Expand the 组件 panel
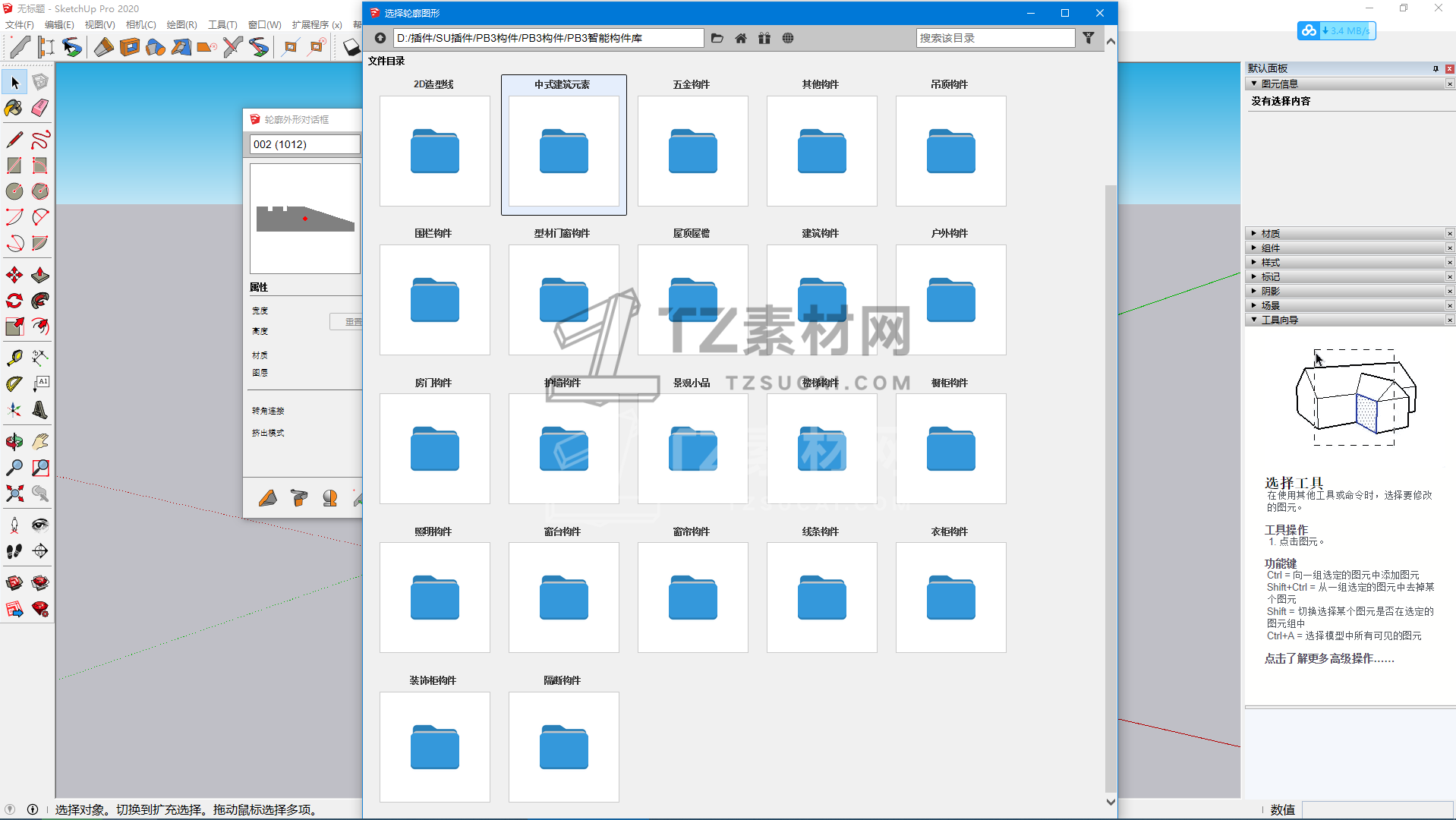Viewport: 1456px width, 820px height. [1254, 248]
